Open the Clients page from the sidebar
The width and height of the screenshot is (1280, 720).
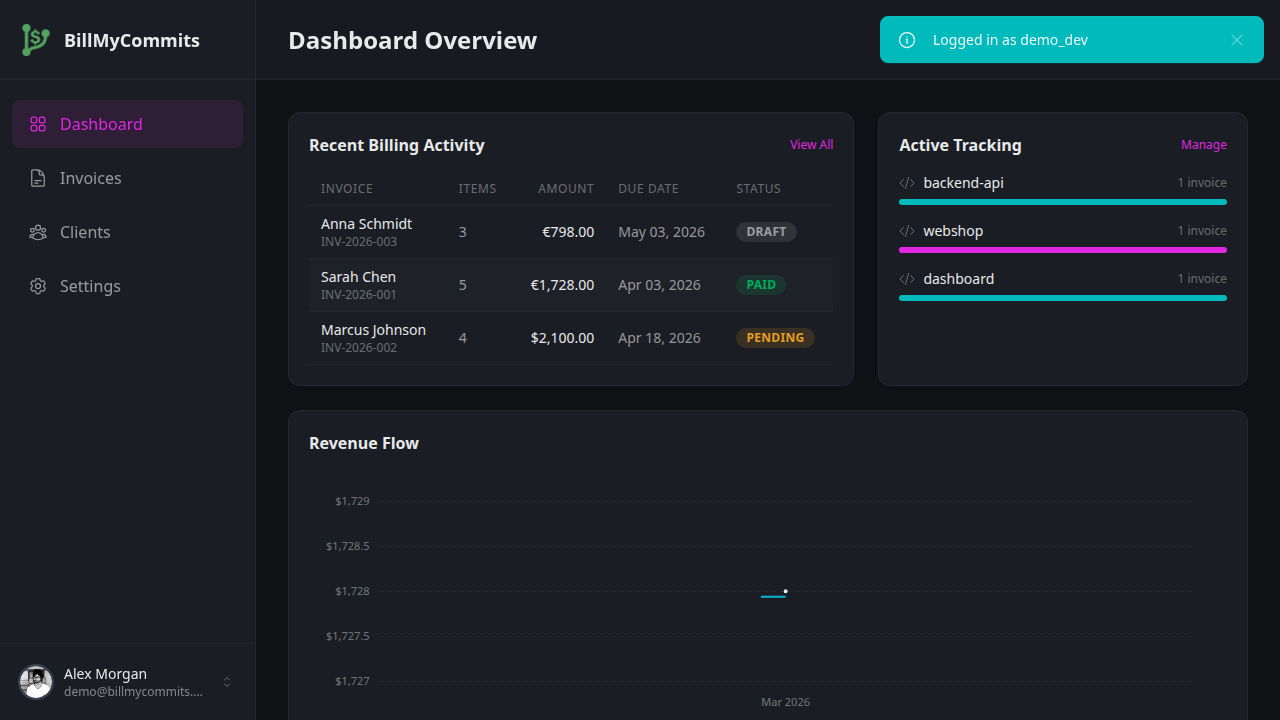128,232
